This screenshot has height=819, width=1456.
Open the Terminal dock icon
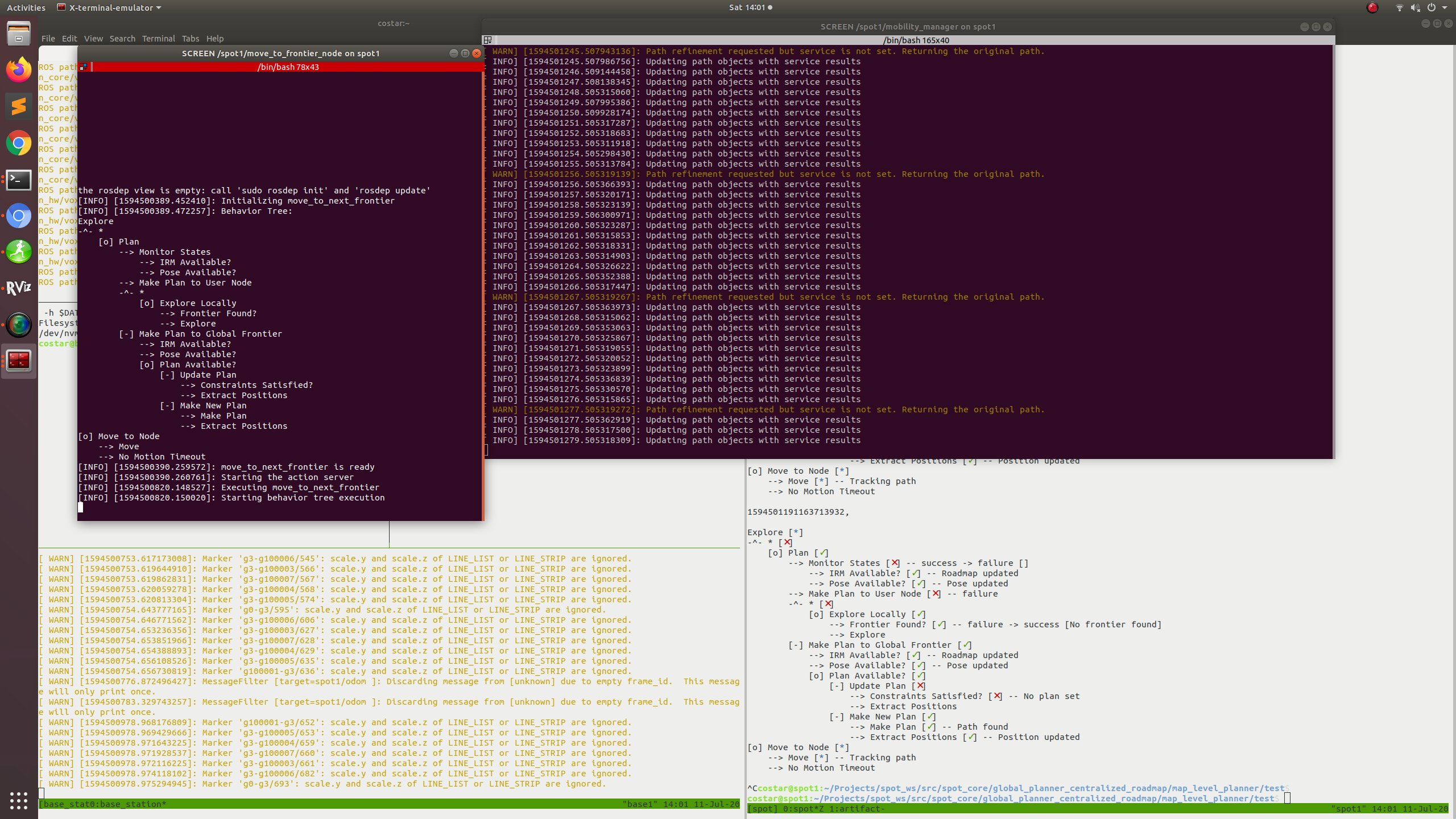[x=19, y=180]
